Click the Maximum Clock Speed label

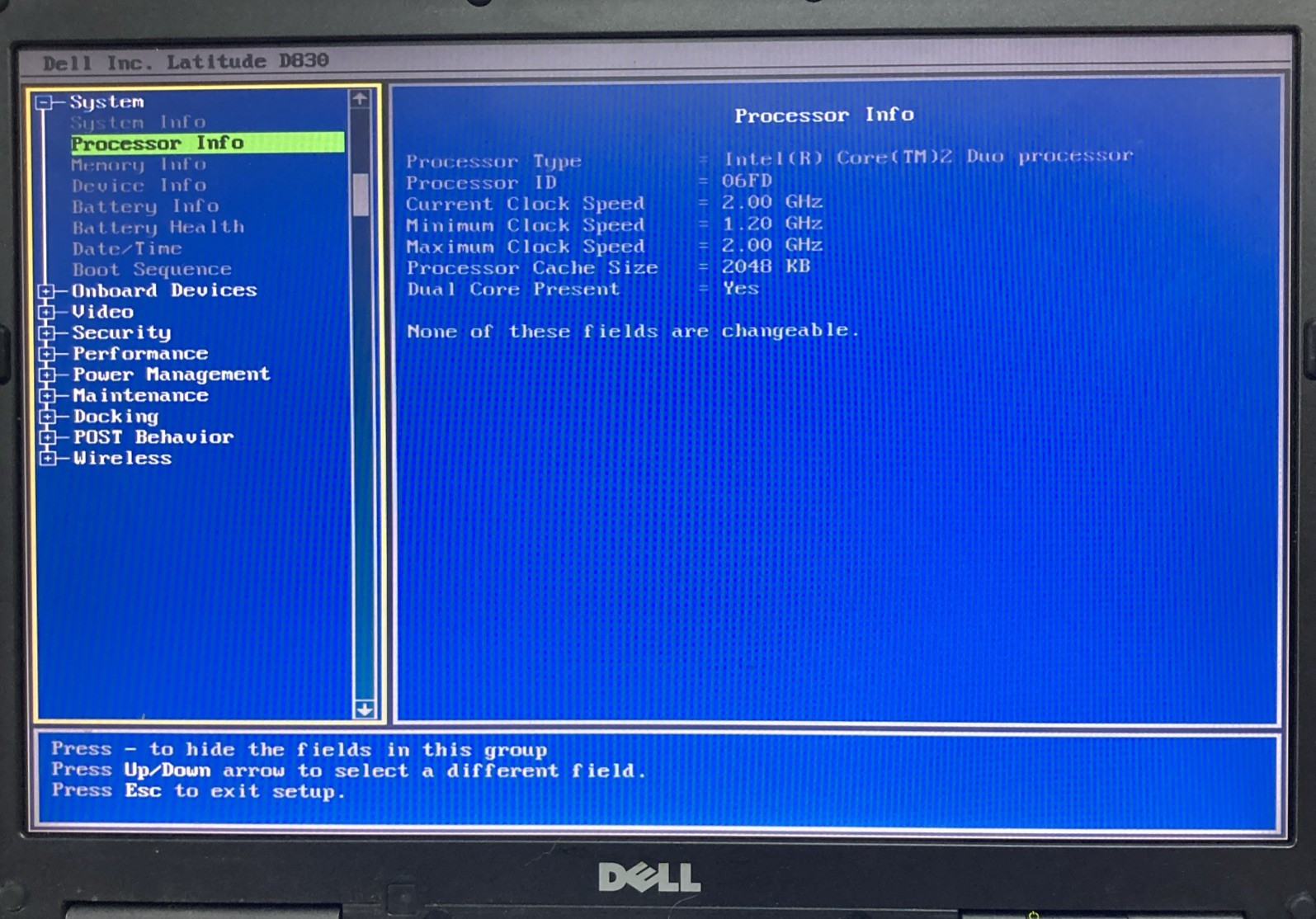pyautogui.click(x=526, y=247)
